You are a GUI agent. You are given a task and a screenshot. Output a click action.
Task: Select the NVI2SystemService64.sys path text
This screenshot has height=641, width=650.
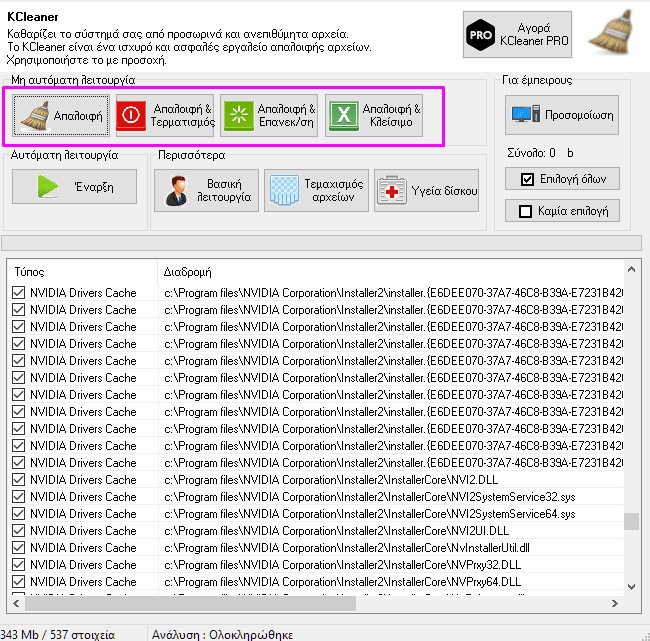[x=369, y=514]
